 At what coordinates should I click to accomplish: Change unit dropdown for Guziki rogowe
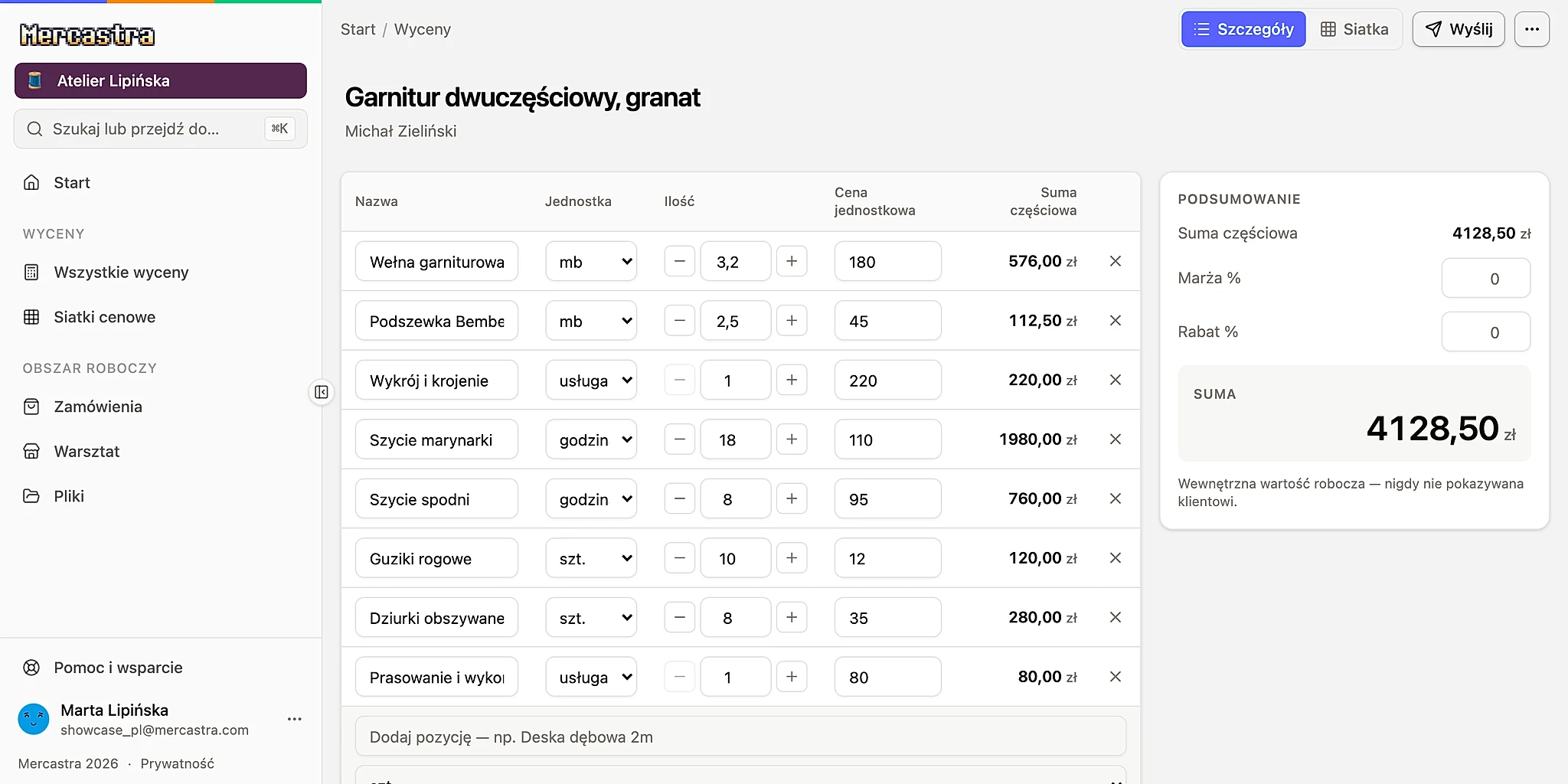pyautogui.click(x=591, y=558)
